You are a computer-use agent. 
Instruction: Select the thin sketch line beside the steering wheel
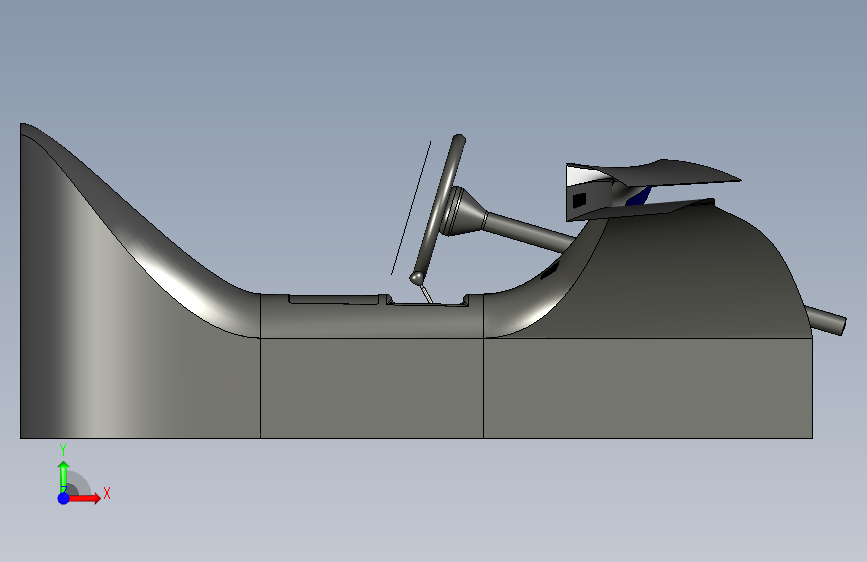pyautogui.click(x=411, y=208)
